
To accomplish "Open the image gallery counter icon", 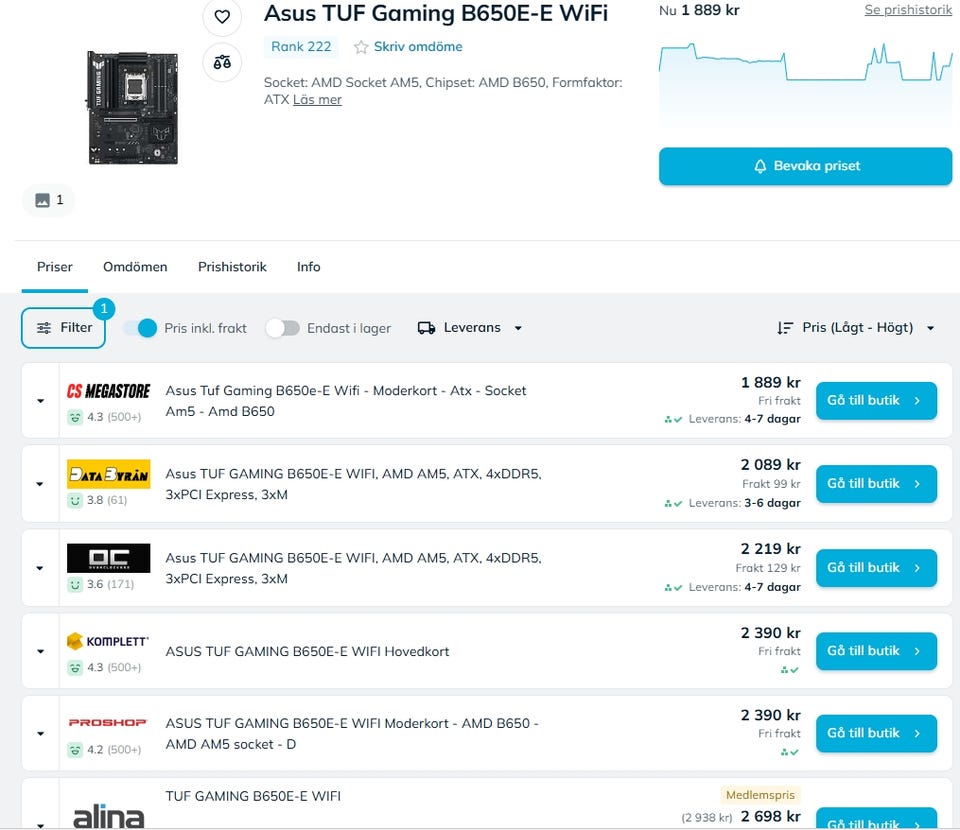I will (x=49, y=200).
